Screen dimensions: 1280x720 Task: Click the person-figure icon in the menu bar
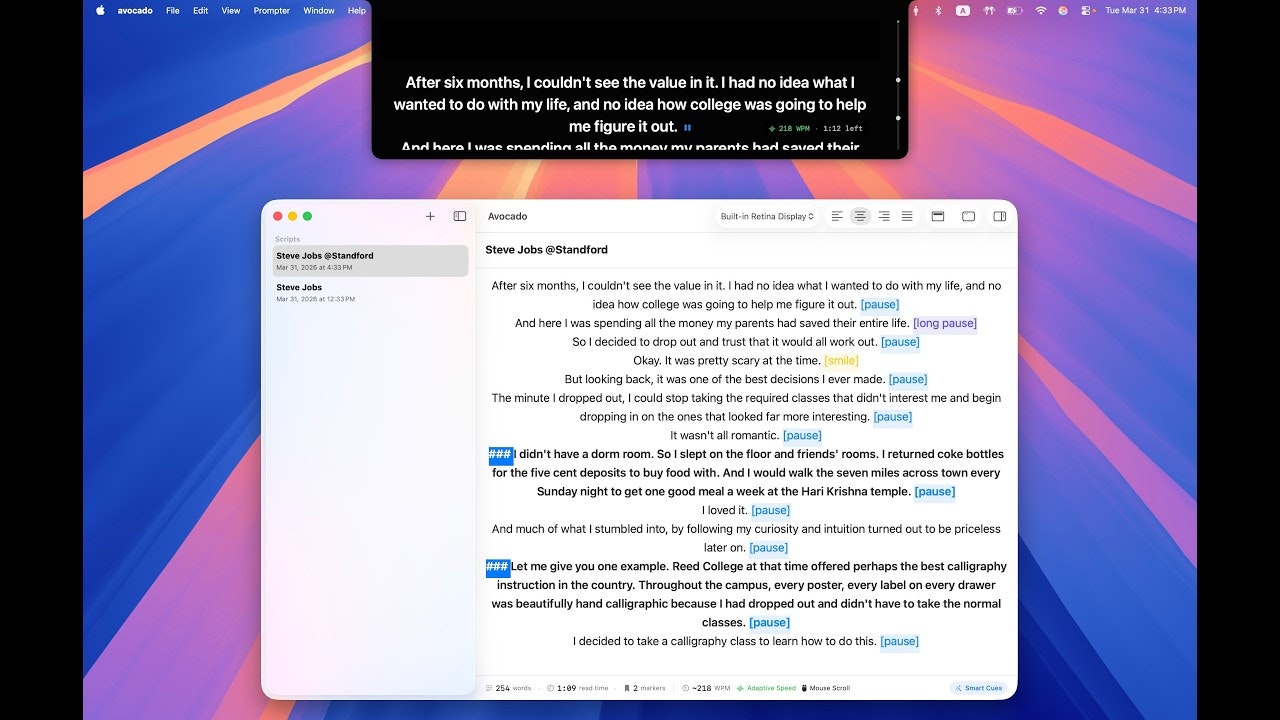pyautogui.click(x=917, y=10)
